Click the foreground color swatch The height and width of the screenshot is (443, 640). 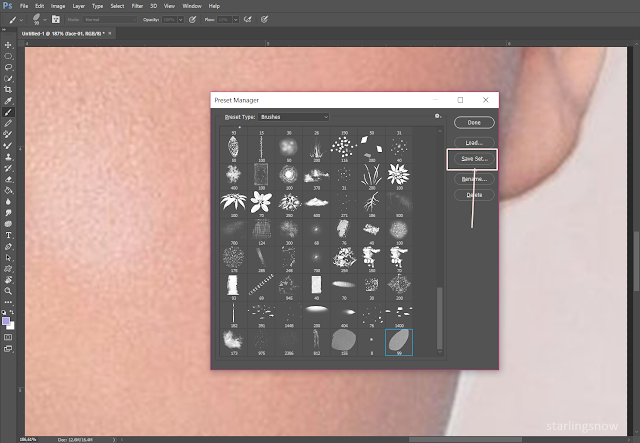[x=6, y=321]
